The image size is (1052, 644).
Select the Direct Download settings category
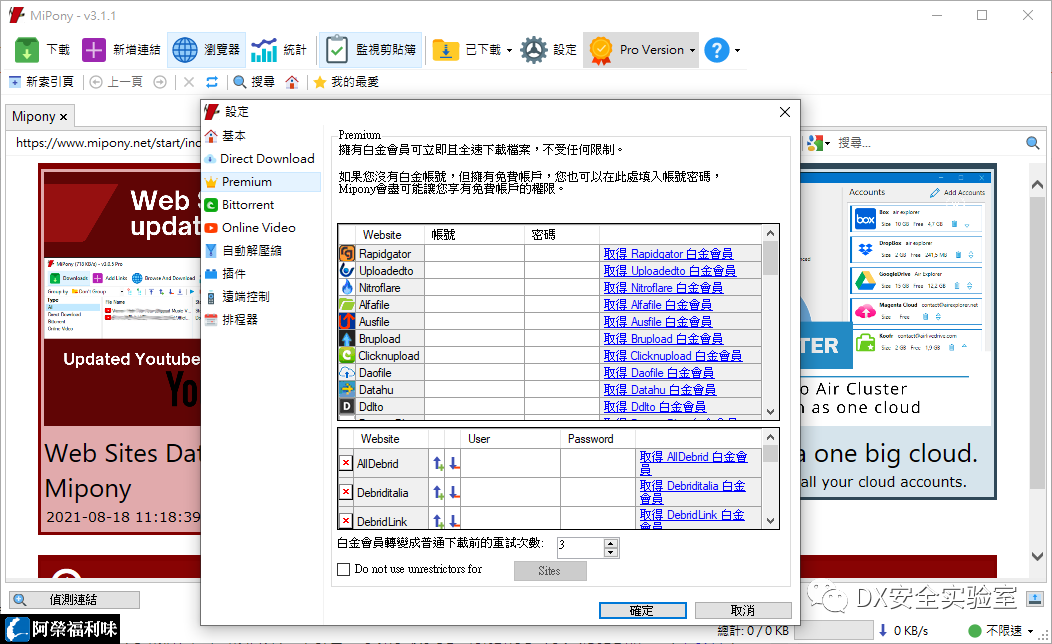(262, 158)
